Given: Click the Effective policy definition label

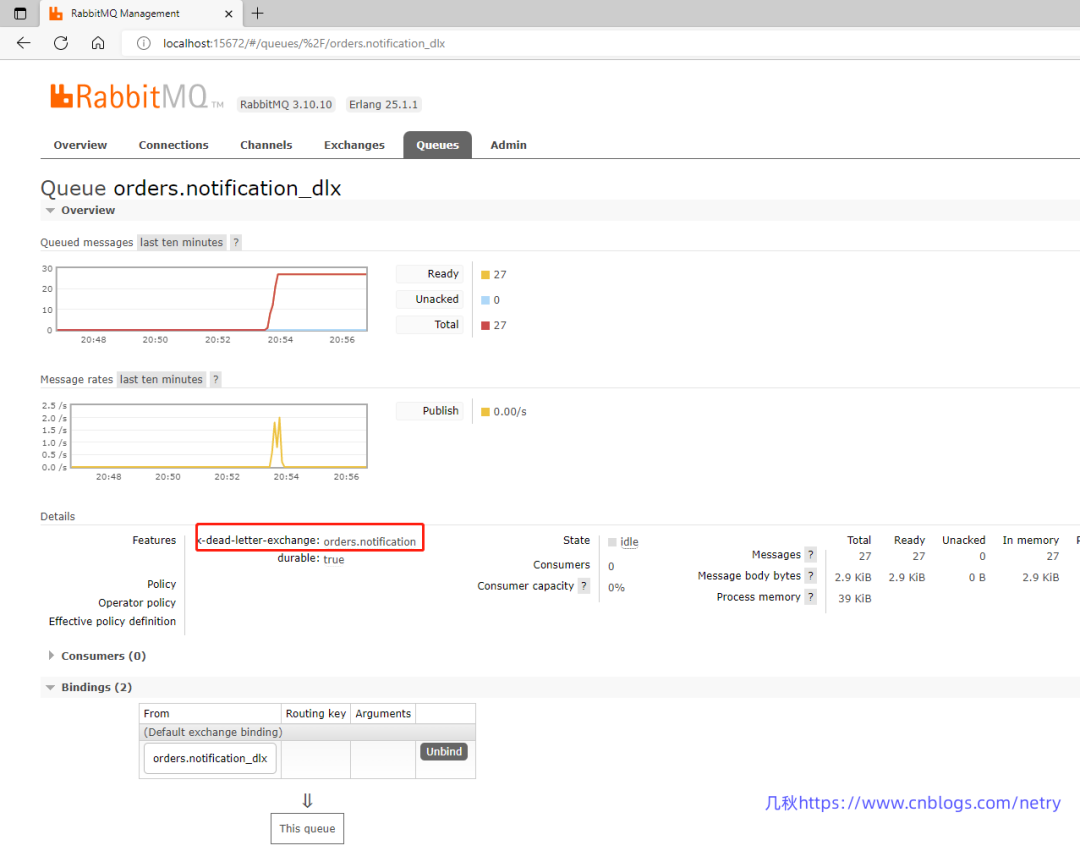Looking at the screenshot, I should (x=112, y=621).
